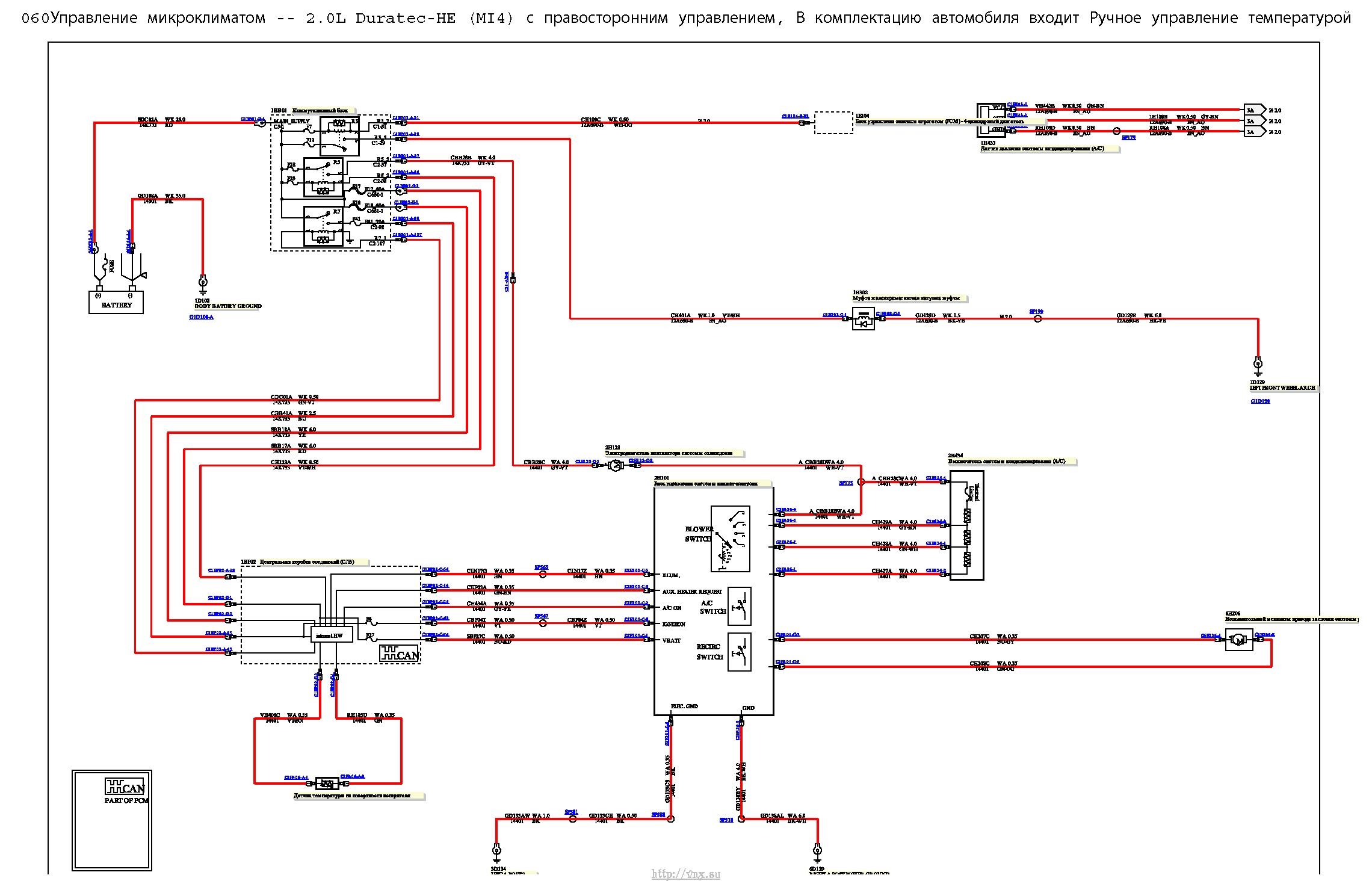Click the CAN bus icon inside CJB box
Viewport: 1372px width, 881px height.
pos(399,654)
